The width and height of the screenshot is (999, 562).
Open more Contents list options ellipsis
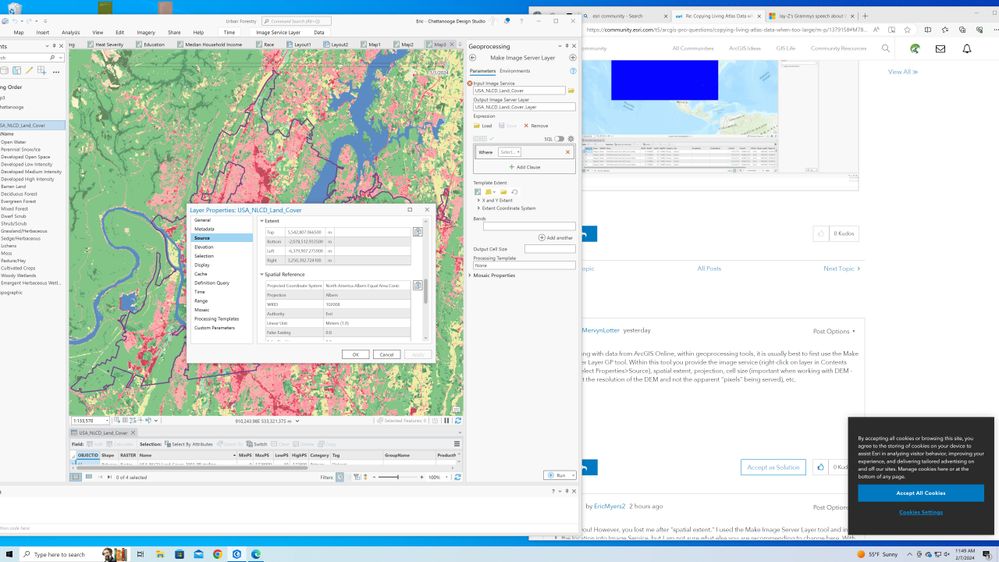tap(56, 71)
